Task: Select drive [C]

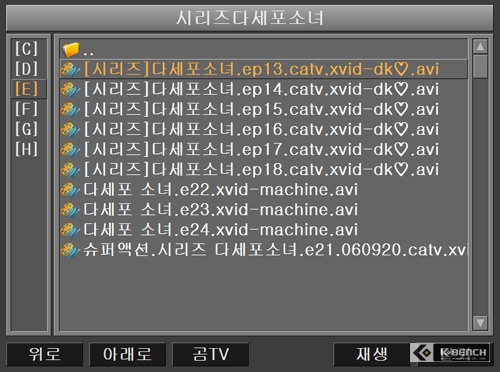Action: point(27,49)
